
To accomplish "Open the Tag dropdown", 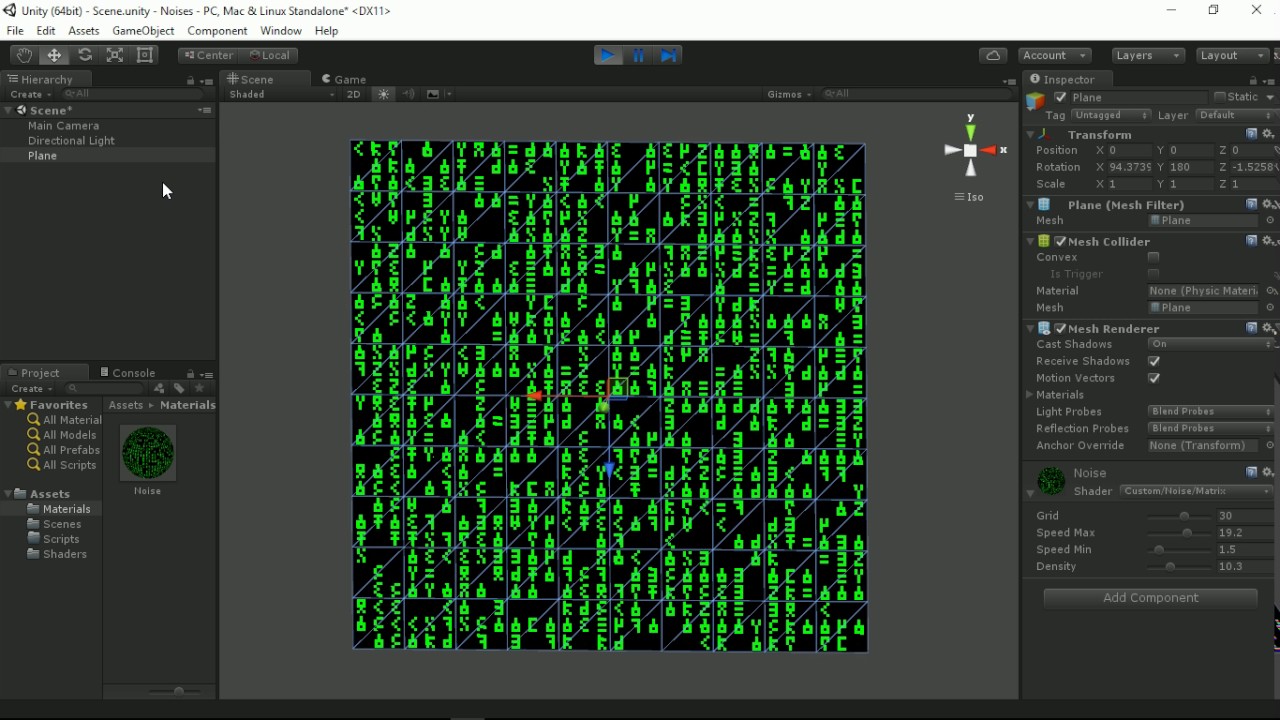I will point(1111,115).
